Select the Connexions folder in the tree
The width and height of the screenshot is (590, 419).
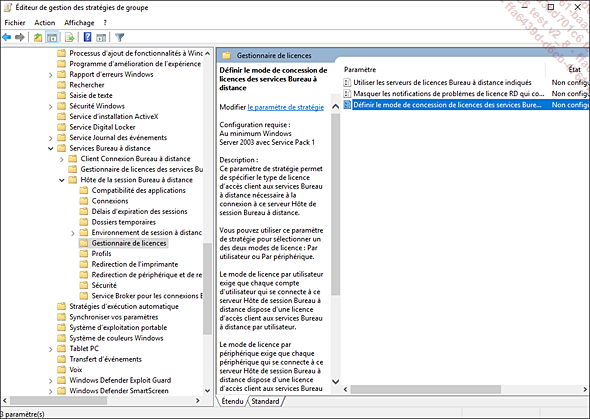point(110,201)
